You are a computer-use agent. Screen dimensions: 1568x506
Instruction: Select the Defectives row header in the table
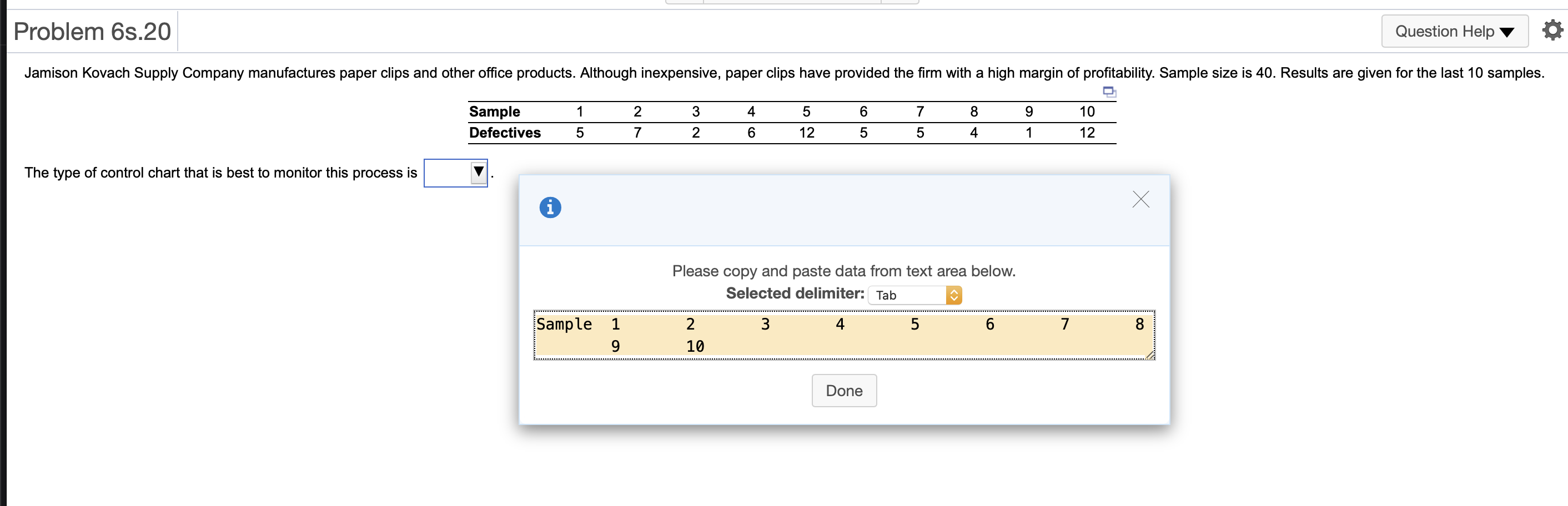coord(504,133)
